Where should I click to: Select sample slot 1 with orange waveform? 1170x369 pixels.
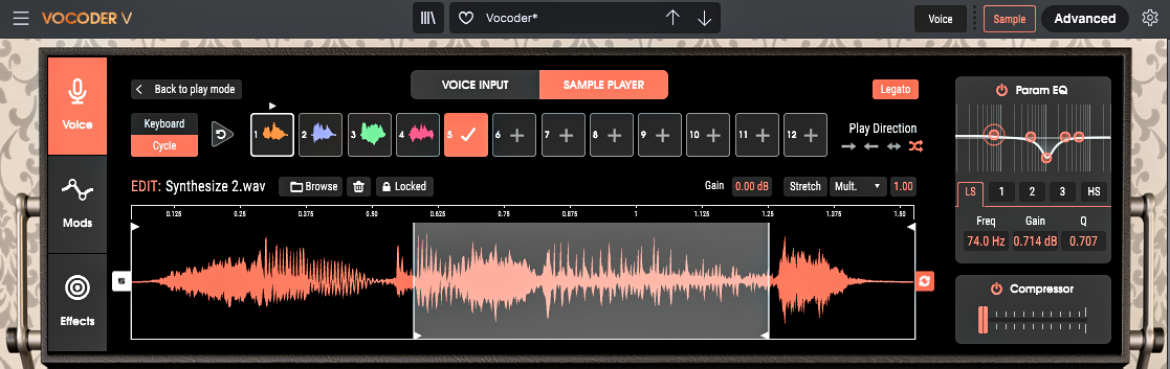(x=272, y=135)
